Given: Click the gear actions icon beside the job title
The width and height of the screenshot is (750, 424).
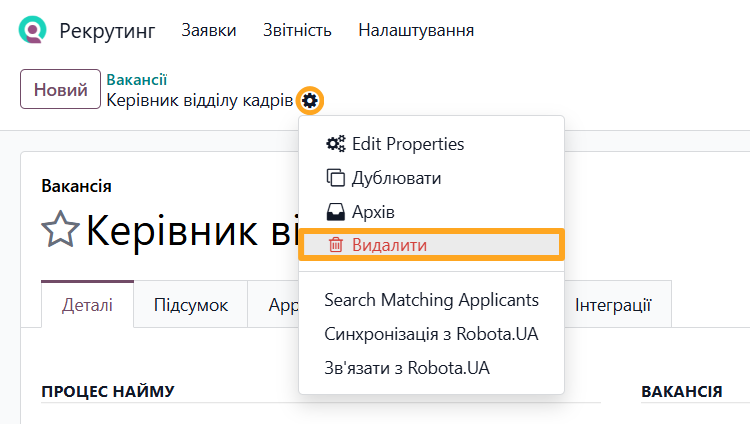Looking at the screenshot, I should 310,100.
